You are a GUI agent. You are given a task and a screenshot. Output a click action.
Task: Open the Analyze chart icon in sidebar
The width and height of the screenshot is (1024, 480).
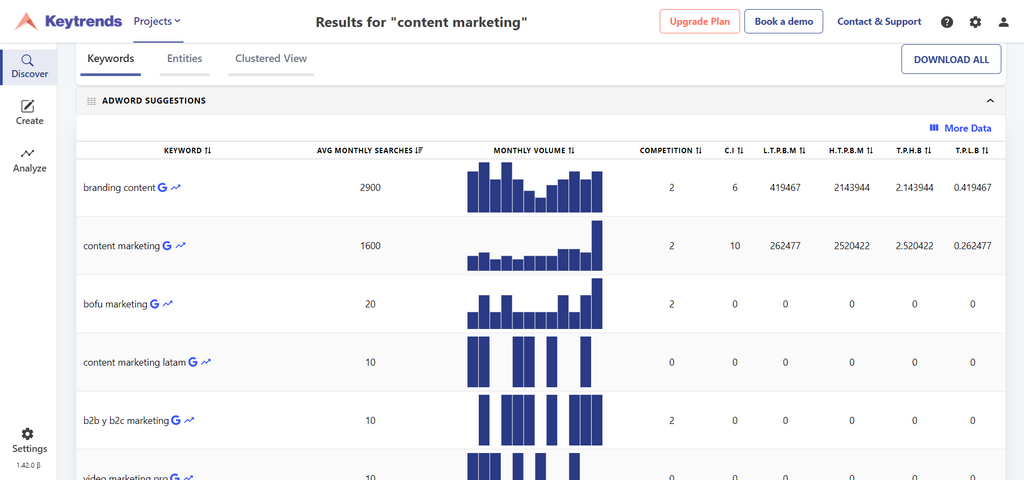click(27, 153)
